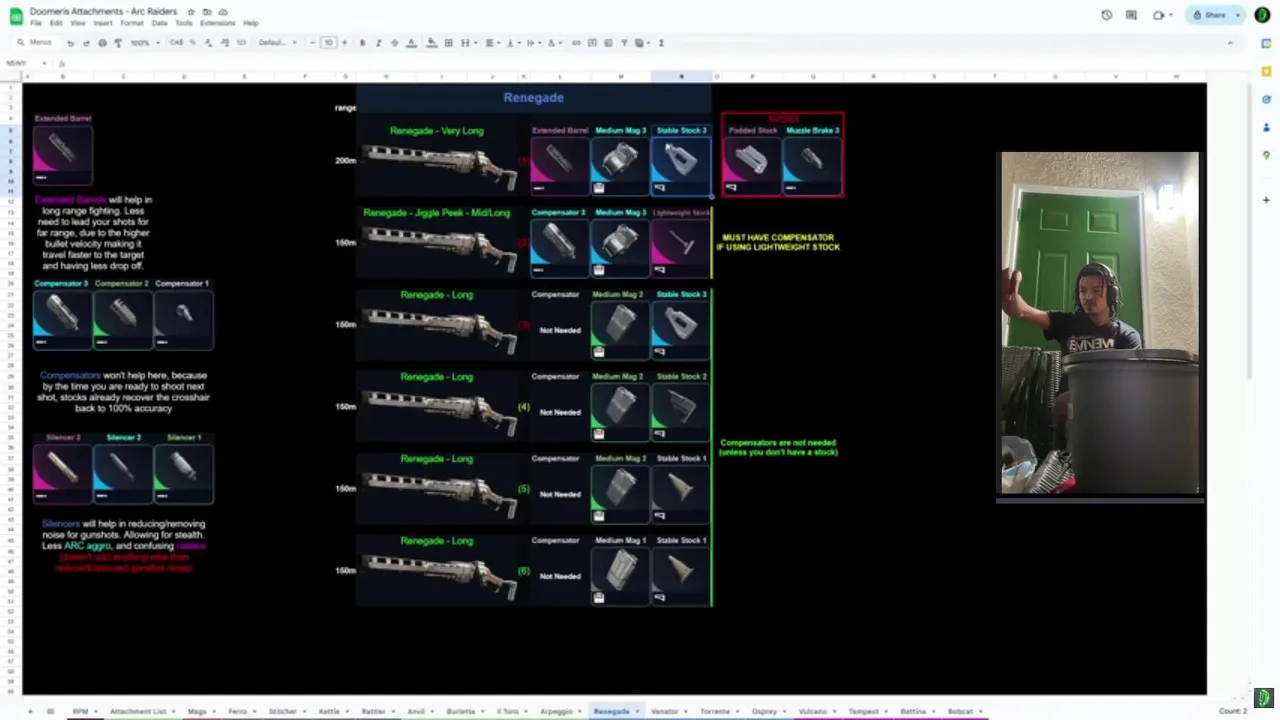Viewport: 1280px width, 720px height.
Task: Open the Extensions menu
Action: (218, 23)
